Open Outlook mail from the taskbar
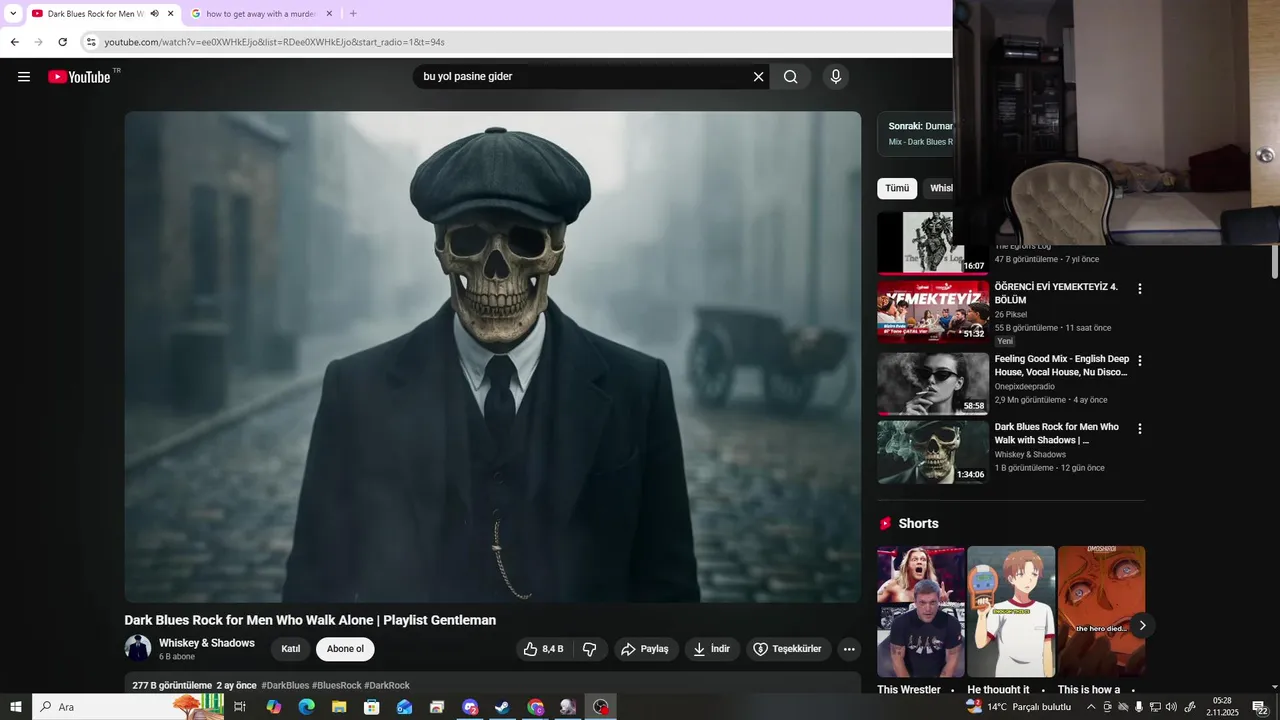The image size is (1280, 720). coord(404,707)
